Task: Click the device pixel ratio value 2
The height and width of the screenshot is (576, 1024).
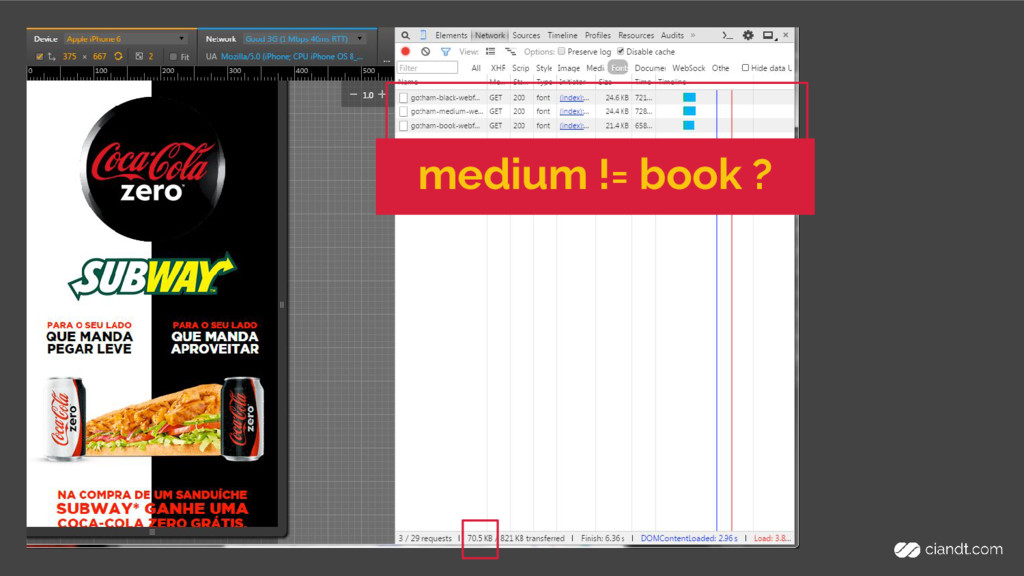Action: tap(151, 57)
